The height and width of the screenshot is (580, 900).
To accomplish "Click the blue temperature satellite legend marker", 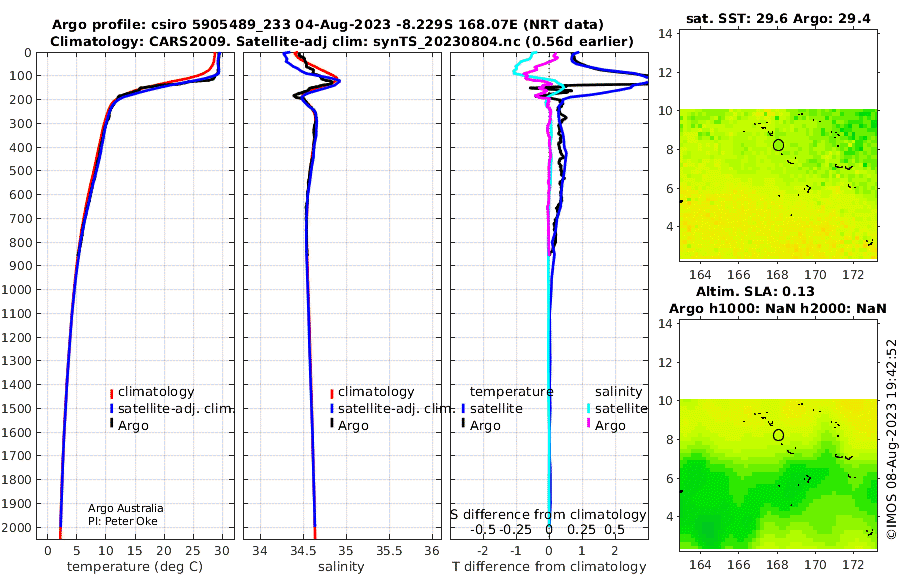I will pos(463,409).
